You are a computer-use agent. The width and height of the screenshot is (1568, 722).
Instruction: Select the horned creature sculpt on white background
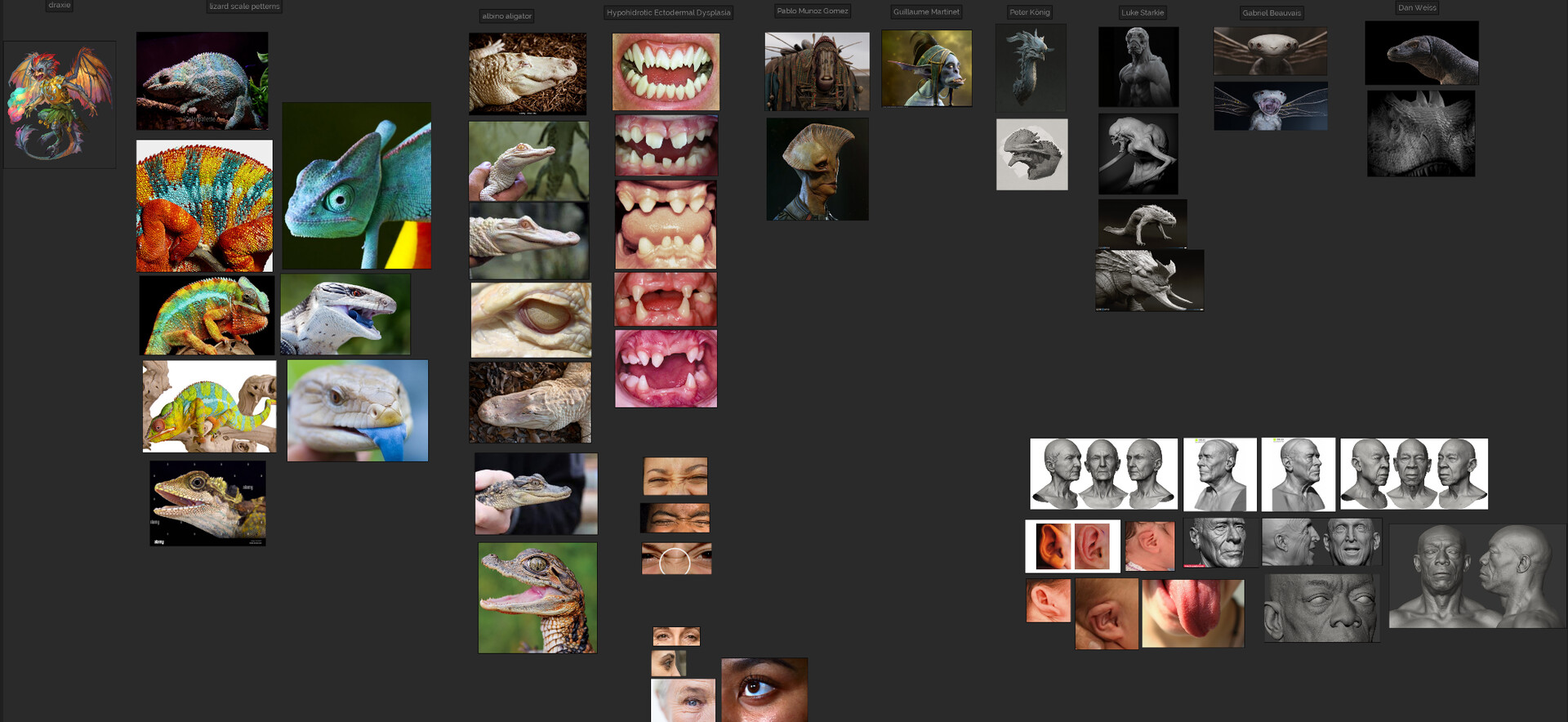[1032, 154]
